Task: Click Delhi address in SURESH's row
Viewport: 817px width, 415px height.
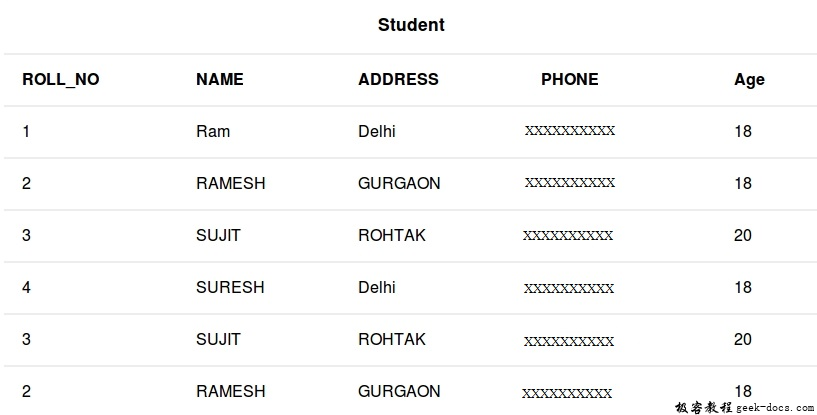Action: pos(377,287)
